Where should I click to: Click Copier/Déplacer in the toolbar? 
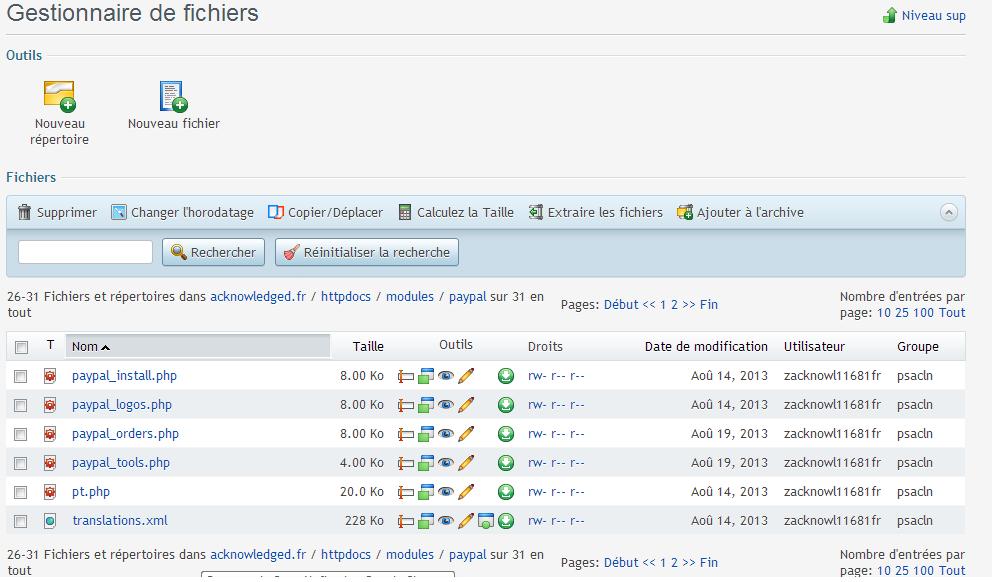pos(326,213)
